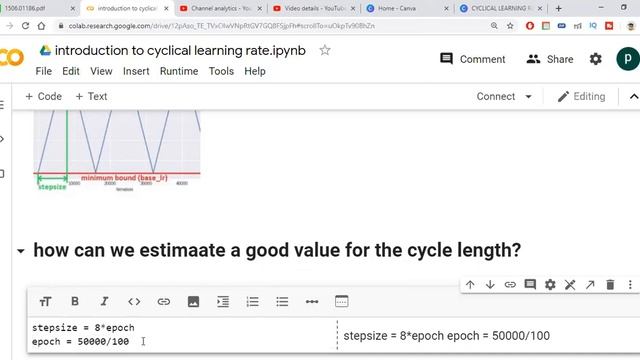This screenshot has height=360, width=640.
Task: Open the View menu
Action: pos(101,71)
